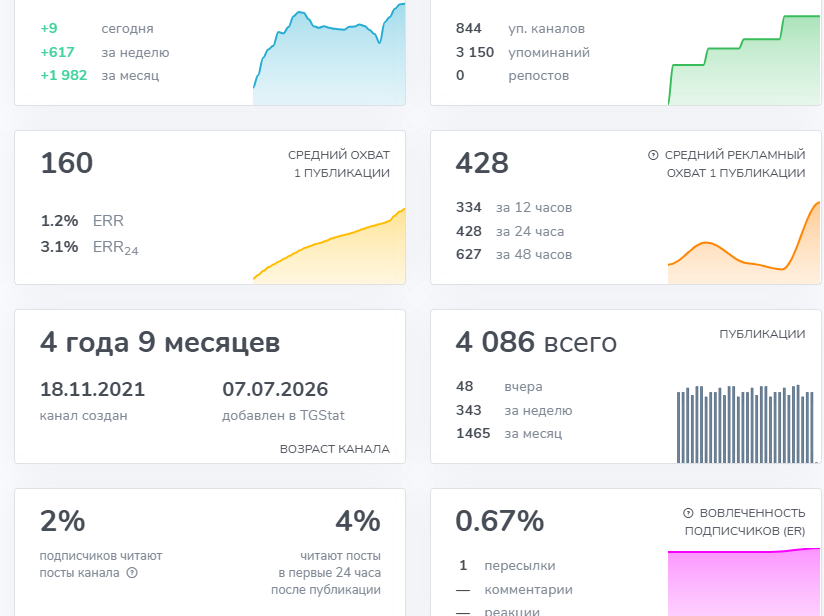Select 'за неделю' subscriber label

pyautogui.click(x=135, y=53)
